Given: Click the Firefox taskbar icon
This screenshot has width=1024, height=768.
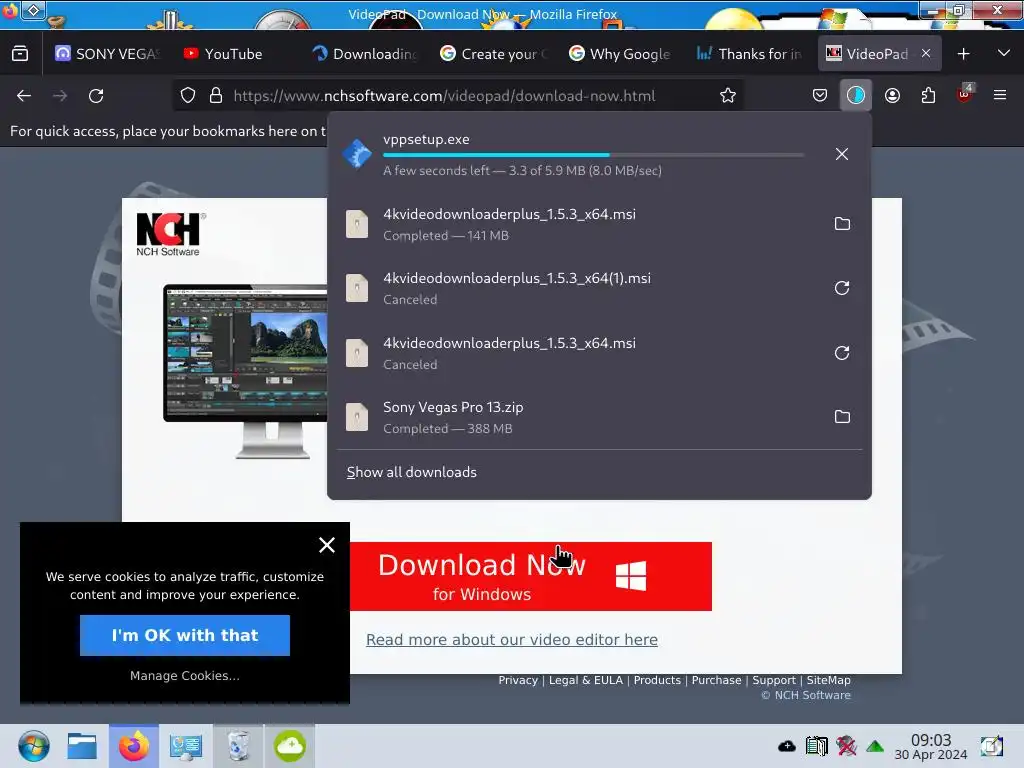Looking at the screenshot, I should point(134,746).
